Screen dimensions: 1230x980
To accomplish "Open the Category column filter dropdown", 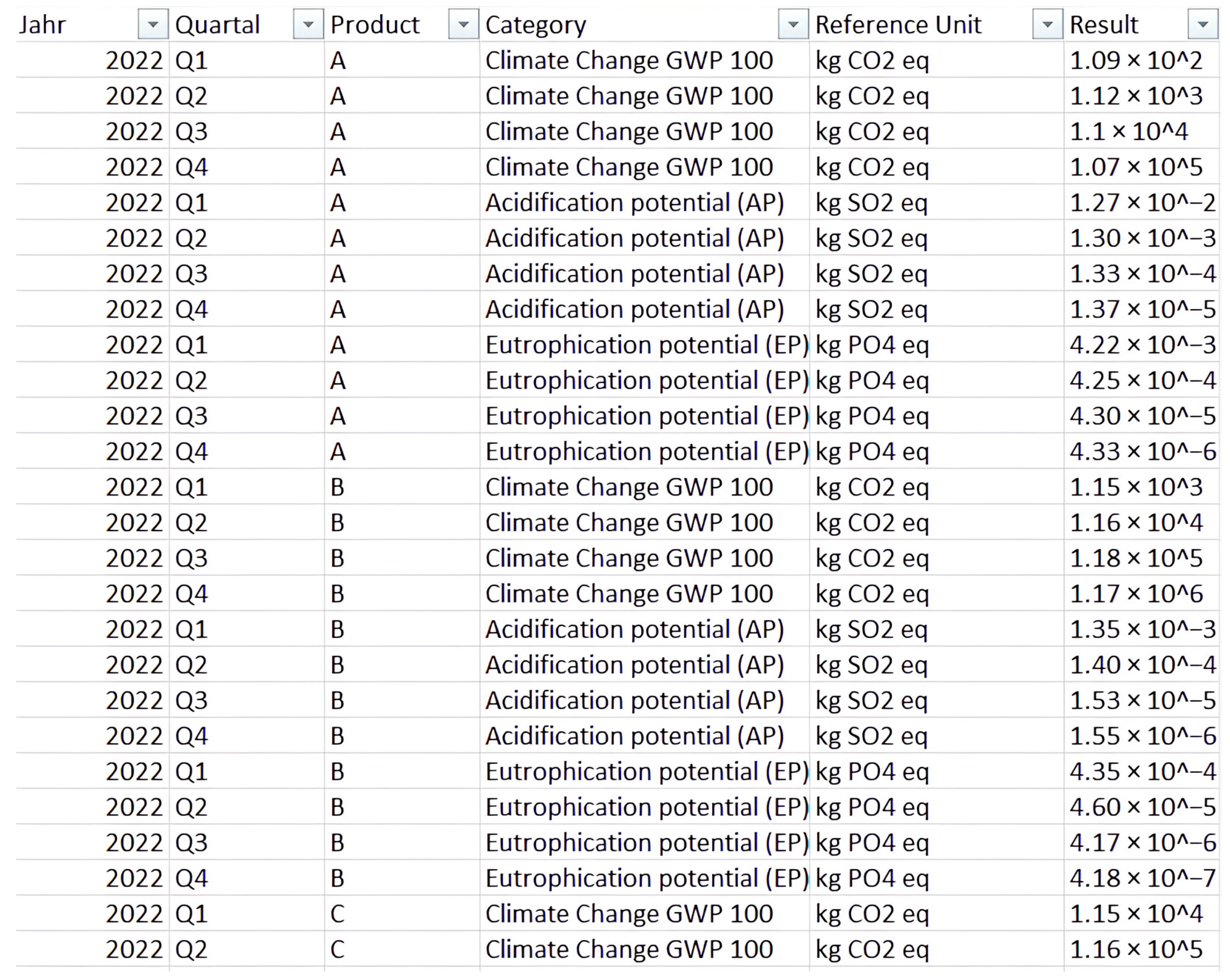I will click(x=793, y=25).
